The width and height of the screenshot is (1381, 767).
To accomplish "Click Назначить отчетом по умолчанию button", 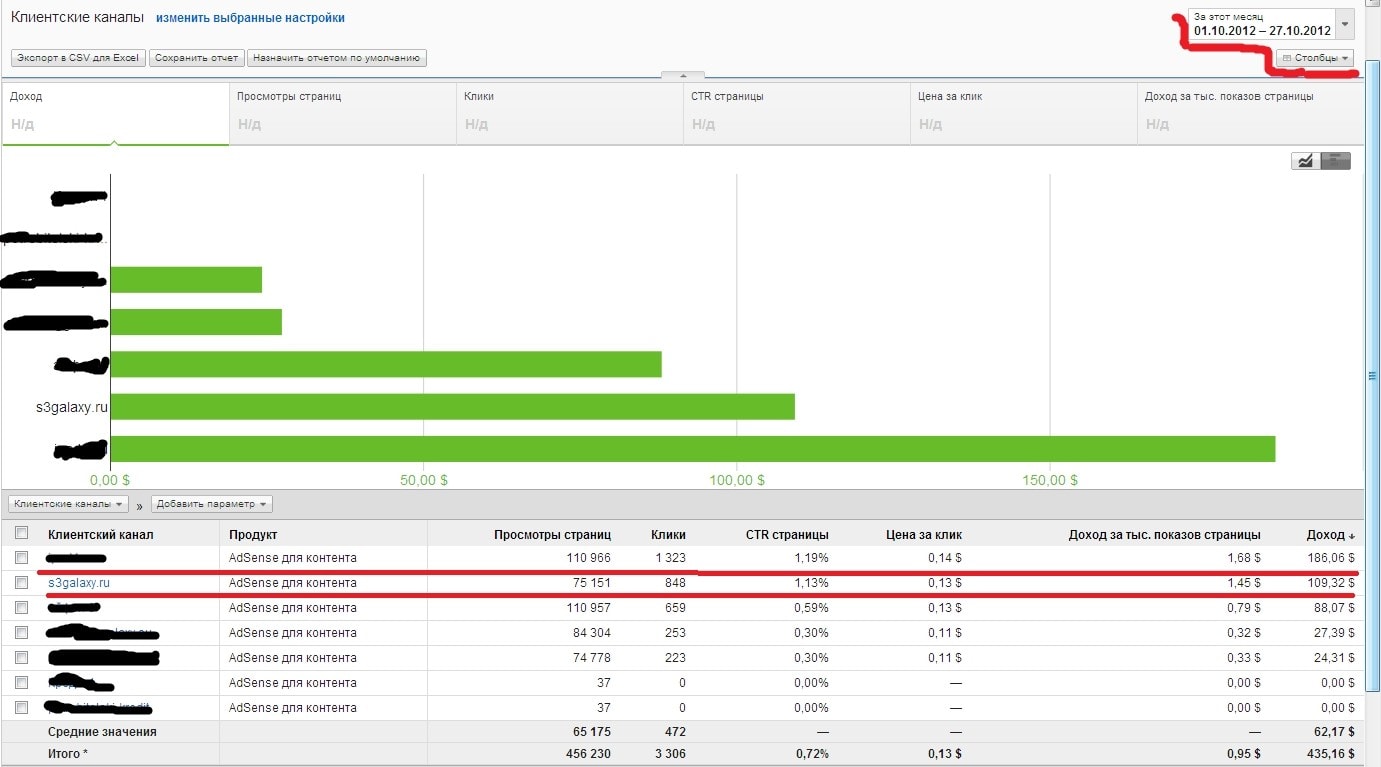I will pyautogui.click(x=337, y=58).
